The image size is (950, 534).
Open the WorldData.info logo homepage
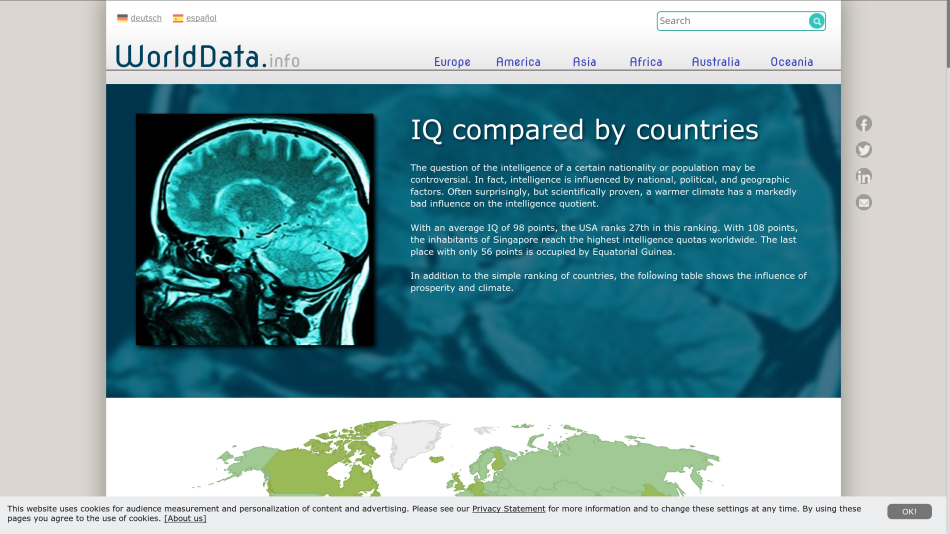point(208,56)
